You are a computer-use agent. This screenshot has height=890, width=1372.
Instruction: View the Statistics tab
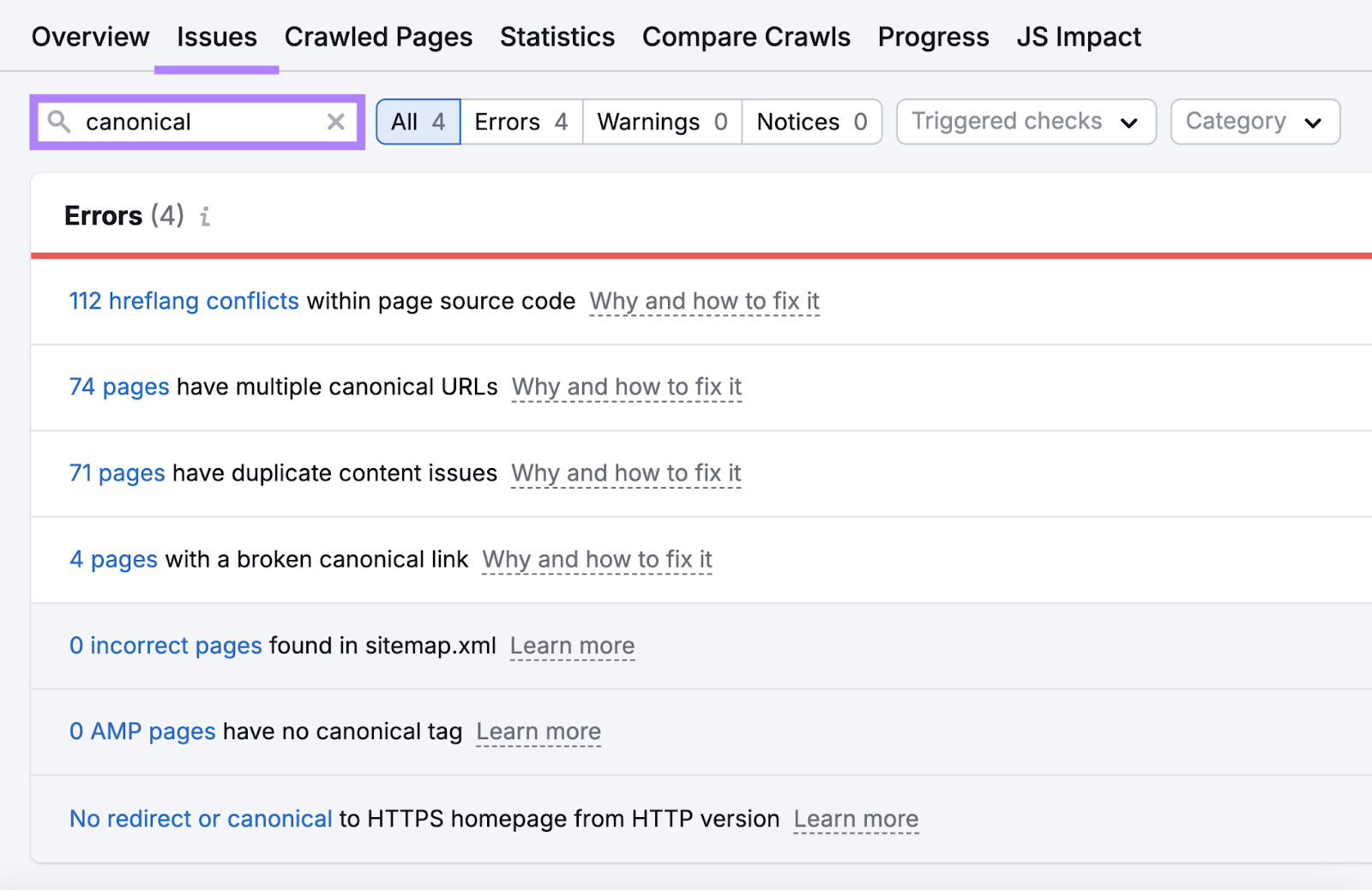557,36
